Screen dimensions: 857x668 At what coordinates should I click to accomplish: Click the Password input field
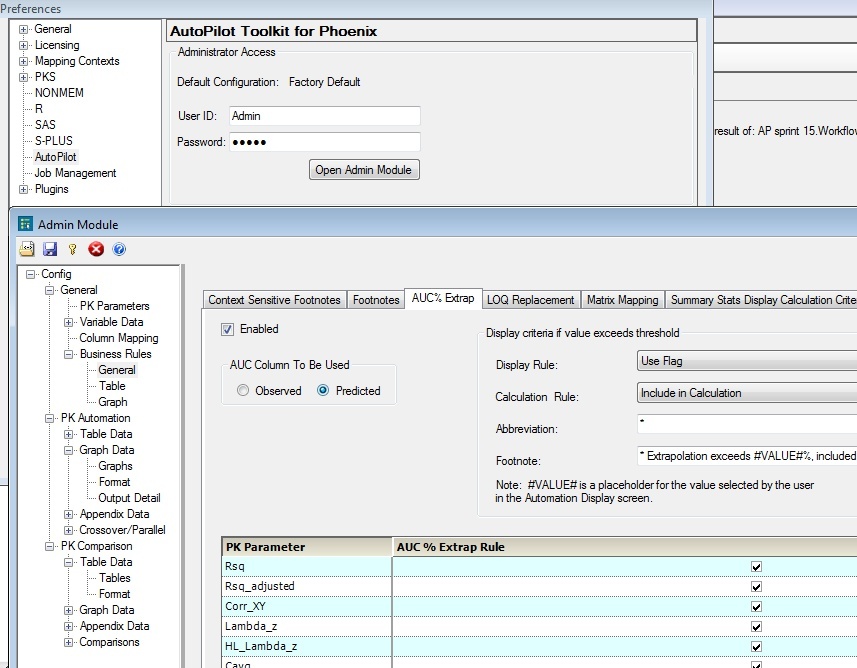point(325,142)
